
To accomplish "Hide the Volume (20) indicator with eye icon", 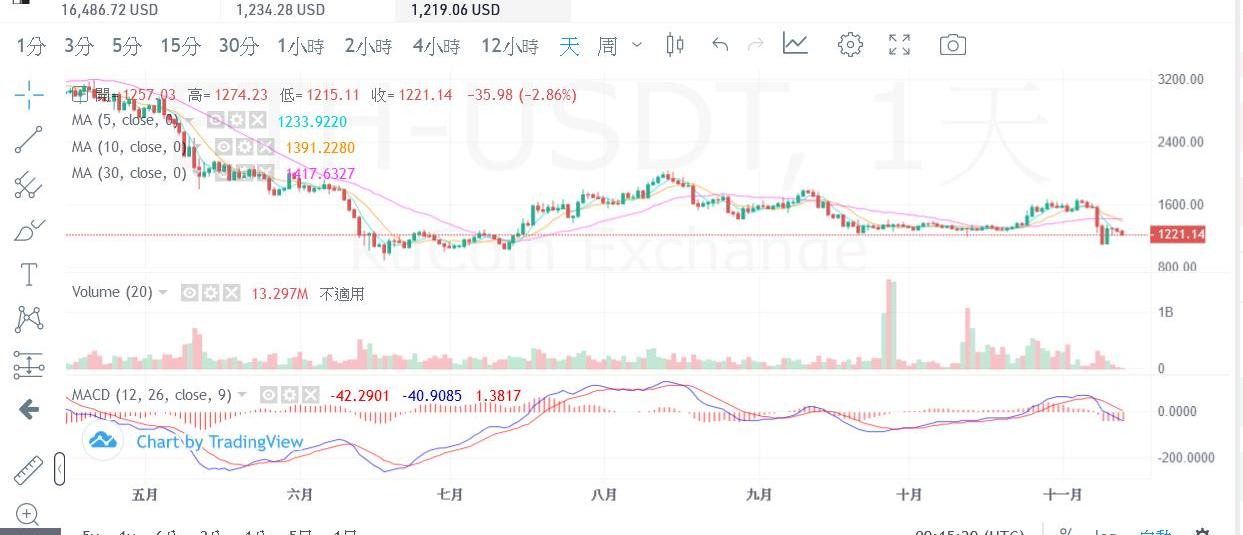I will [189, 293].
